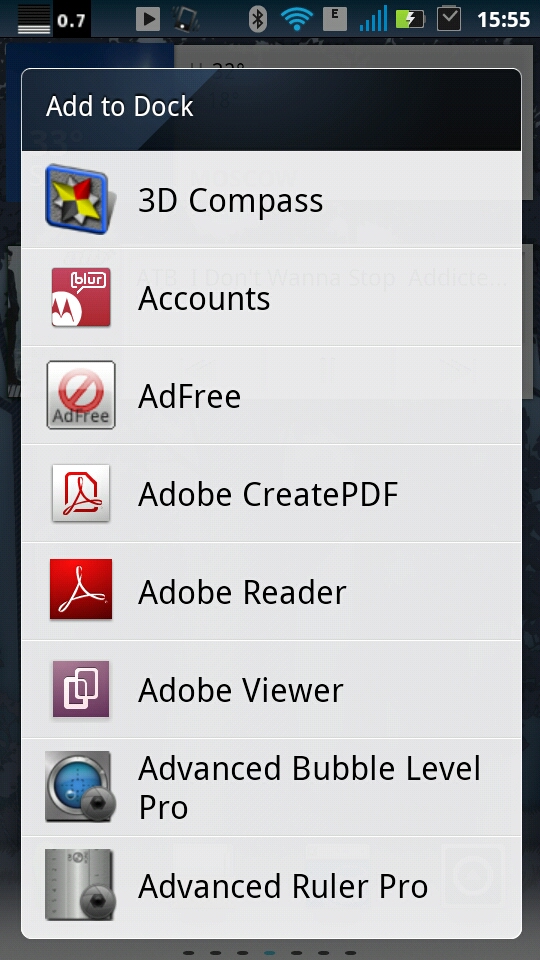Tap the 3D Compass app icon
Screen dimensions: 540x960
pyautogui.click(x=80, y=199)
